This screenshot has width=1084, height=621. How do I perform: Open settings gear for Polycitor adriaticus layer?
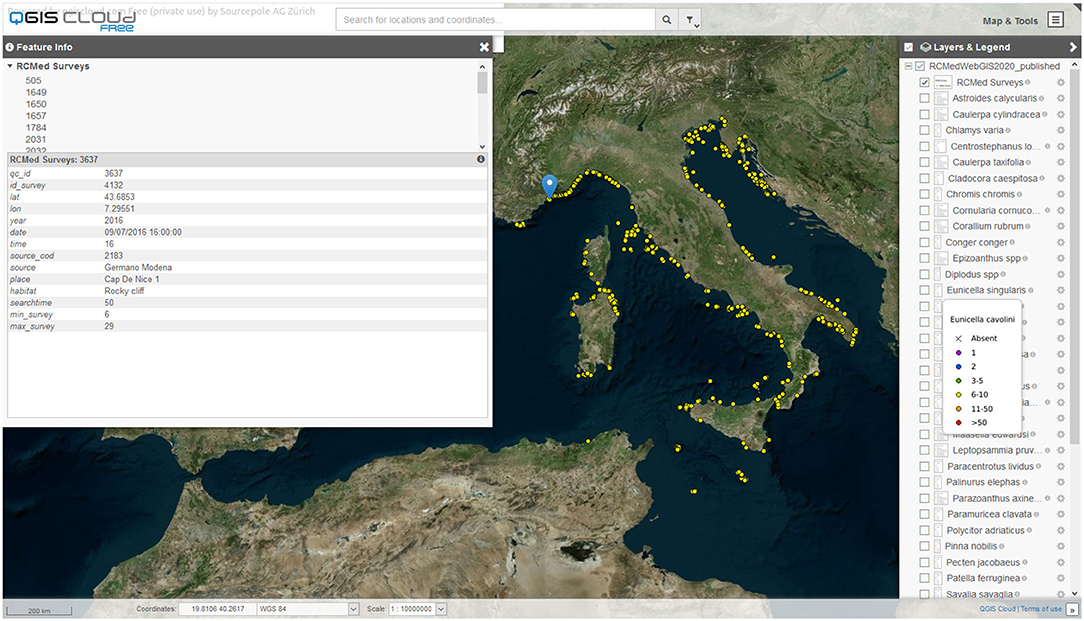pyautogui.click(x=1060, y=530)
